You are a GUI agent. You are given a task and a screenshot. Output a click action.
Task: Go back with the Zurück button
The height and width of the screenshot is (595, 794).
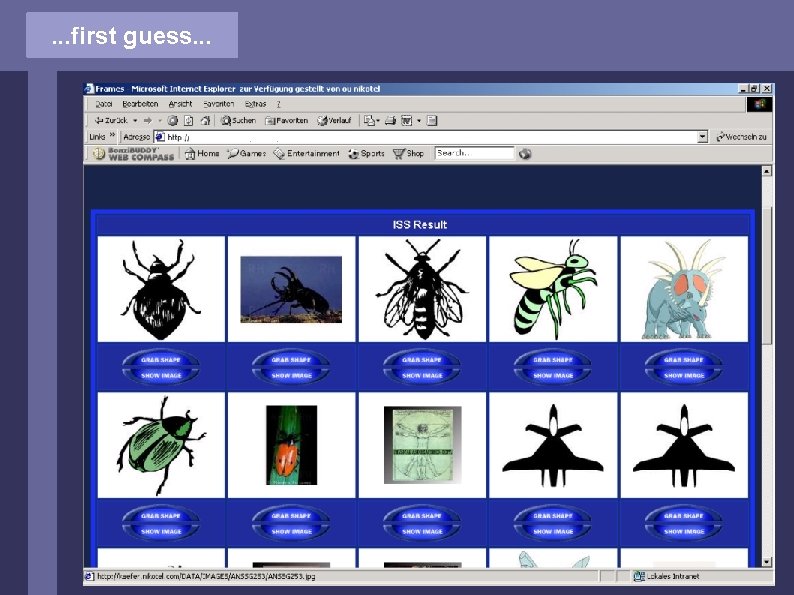click(x=111, y=121)
